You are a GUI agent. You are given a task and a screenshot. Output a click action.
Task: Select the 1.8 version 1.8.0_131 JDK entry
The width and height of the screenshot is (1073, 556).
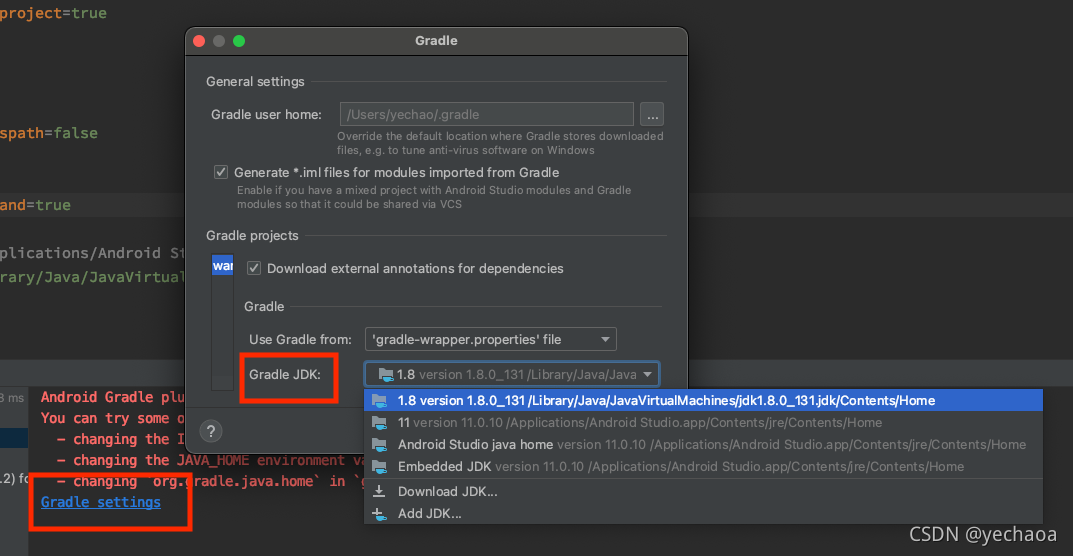click(x=703, y=401)
